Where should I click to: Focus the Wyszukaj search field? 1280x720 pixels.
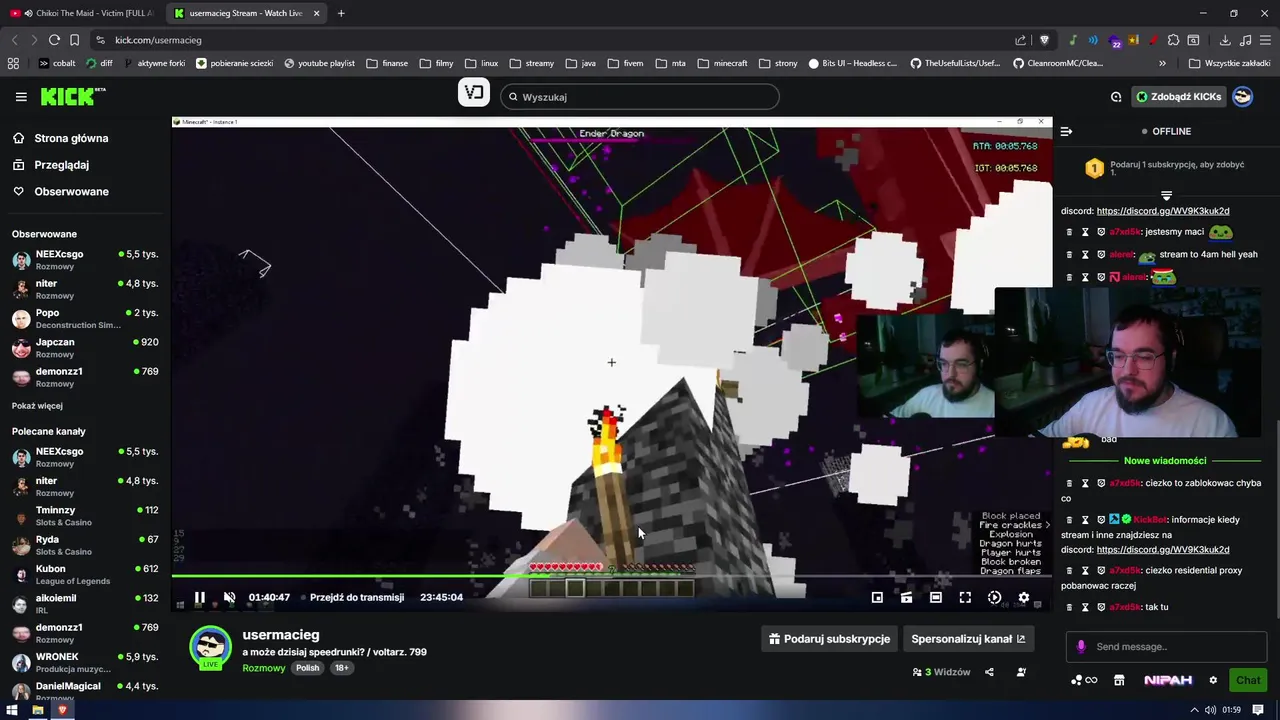640,97
